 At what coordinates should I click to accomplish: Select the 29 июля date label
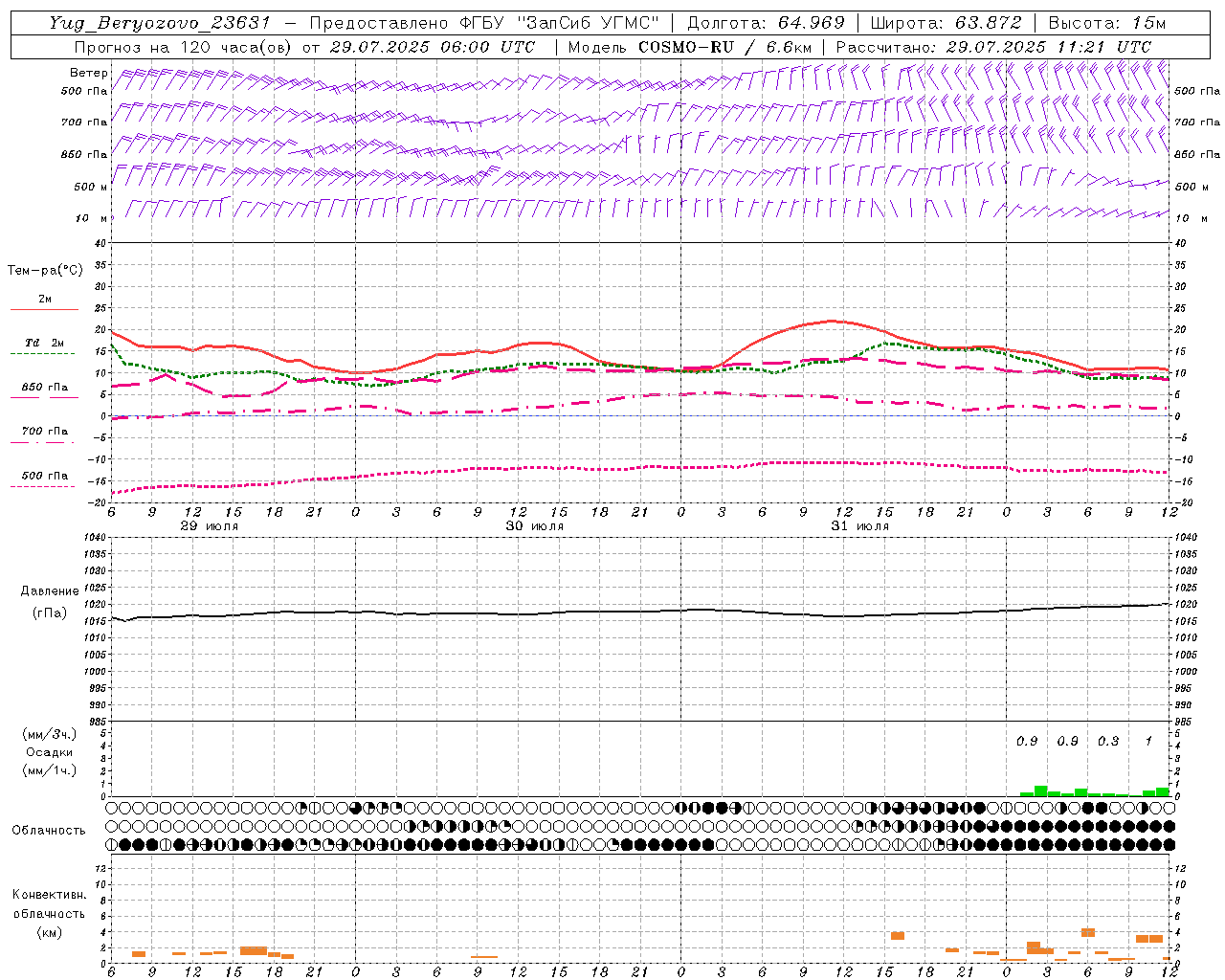pyautogui.click(x=210, y=526)
